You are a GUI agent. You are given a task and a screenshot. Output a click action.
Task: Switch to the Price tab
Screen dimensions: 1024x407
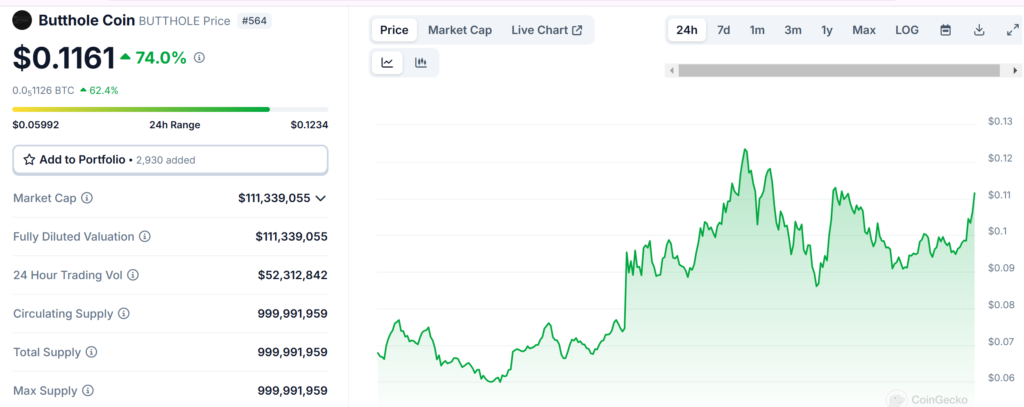coord(394,30)
